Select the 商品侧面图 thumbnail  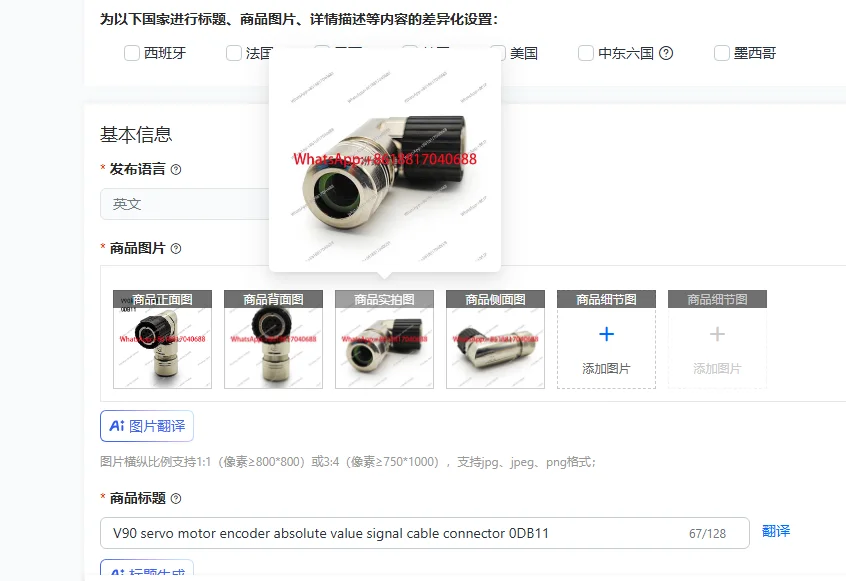pyautogui.click(x=495, y=339)
